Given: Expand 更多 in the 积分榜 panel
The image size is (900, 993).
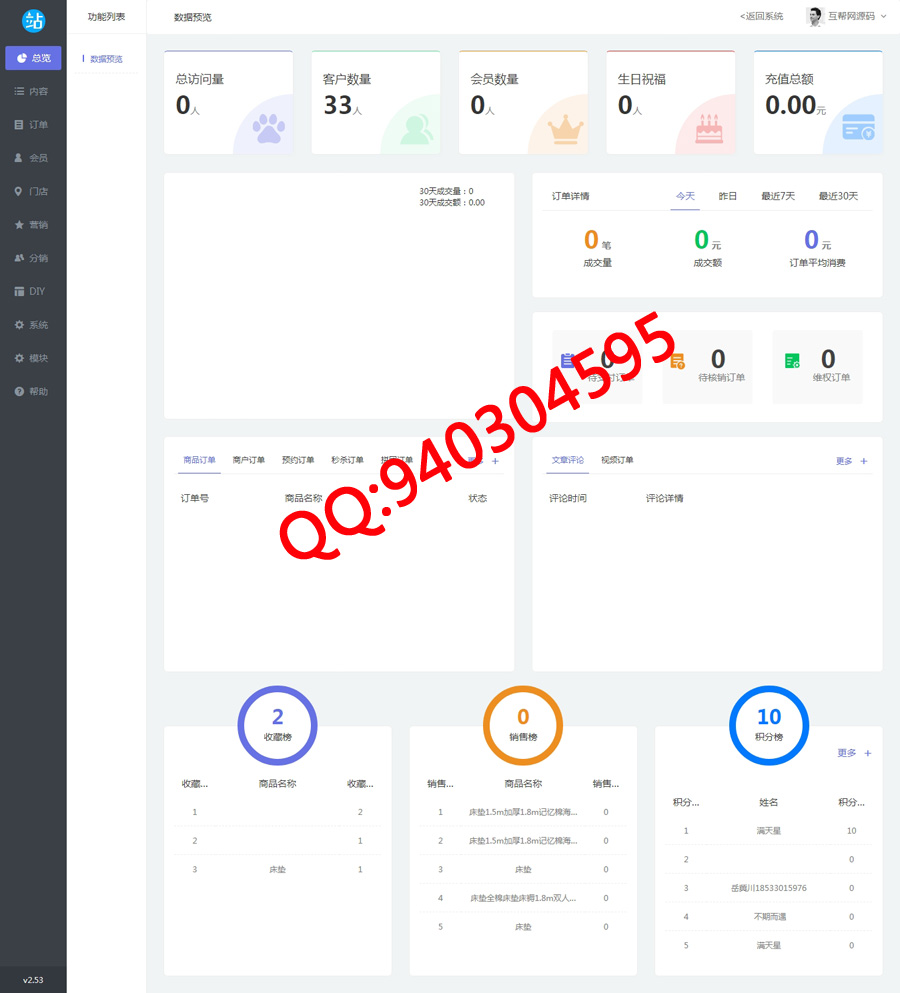Looking at the screenshot, I should (x=853, y=753).
